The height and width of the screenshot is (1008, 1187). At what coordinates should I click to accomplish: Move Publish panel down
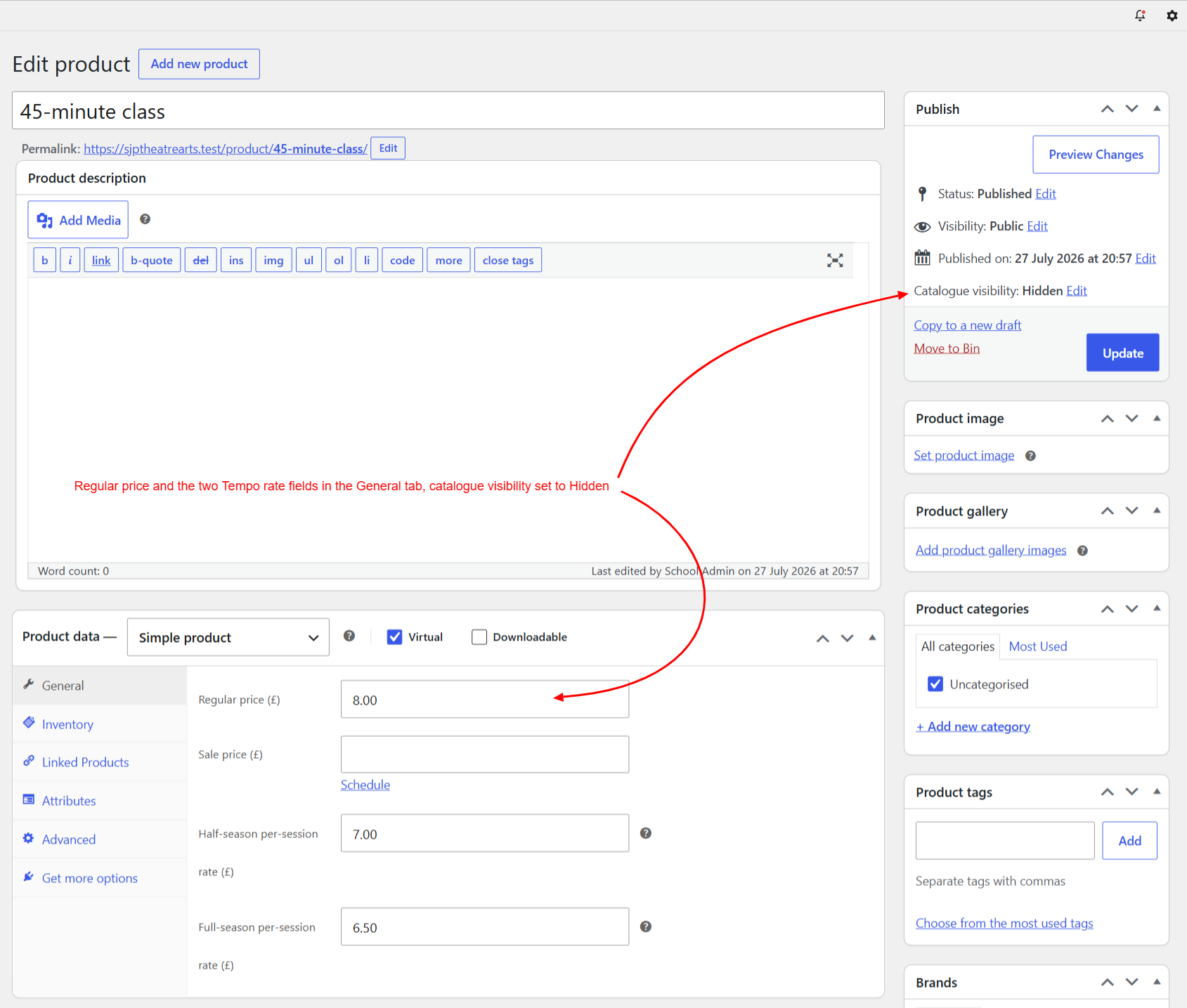[x=1131, y=109]
